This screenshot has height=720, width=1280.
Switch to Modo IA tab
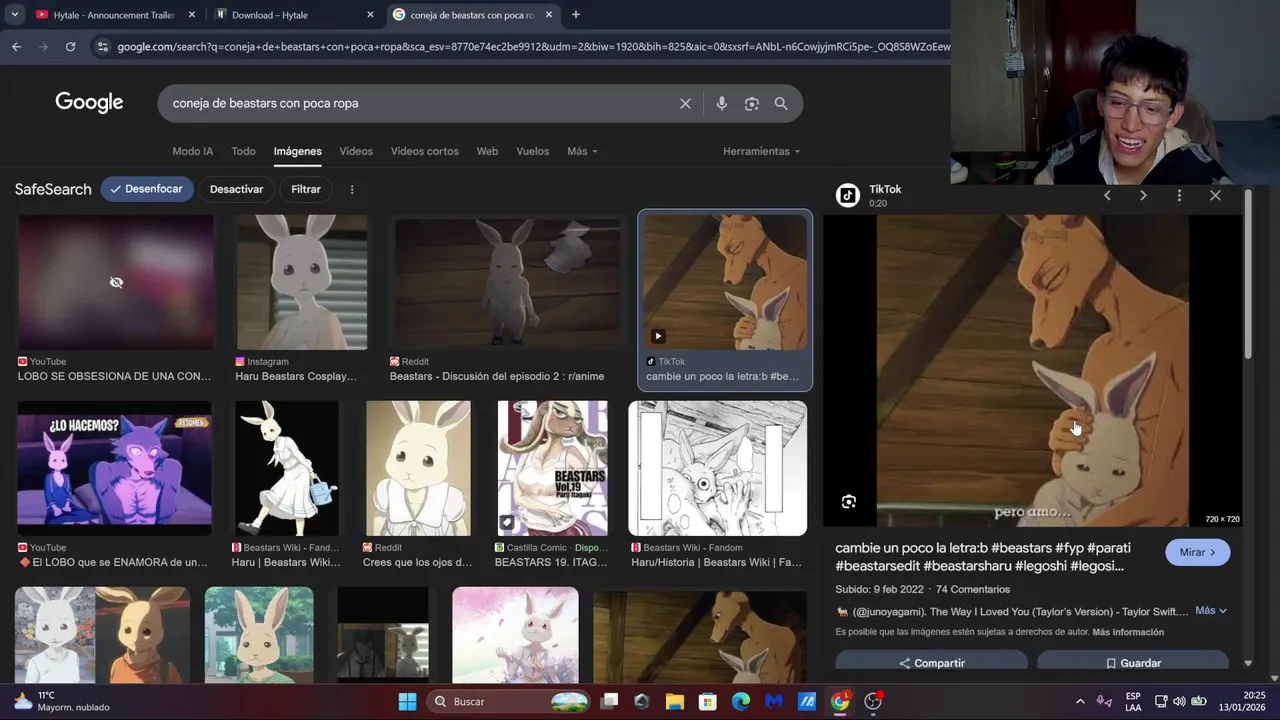[x=192, y=151]
